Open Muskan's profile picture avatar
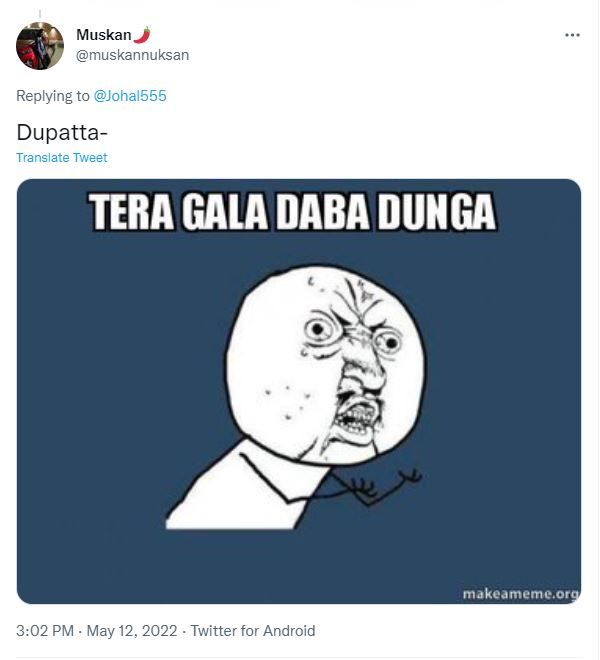The height and width of the screenshot is (660, 600). coord(40,45)
